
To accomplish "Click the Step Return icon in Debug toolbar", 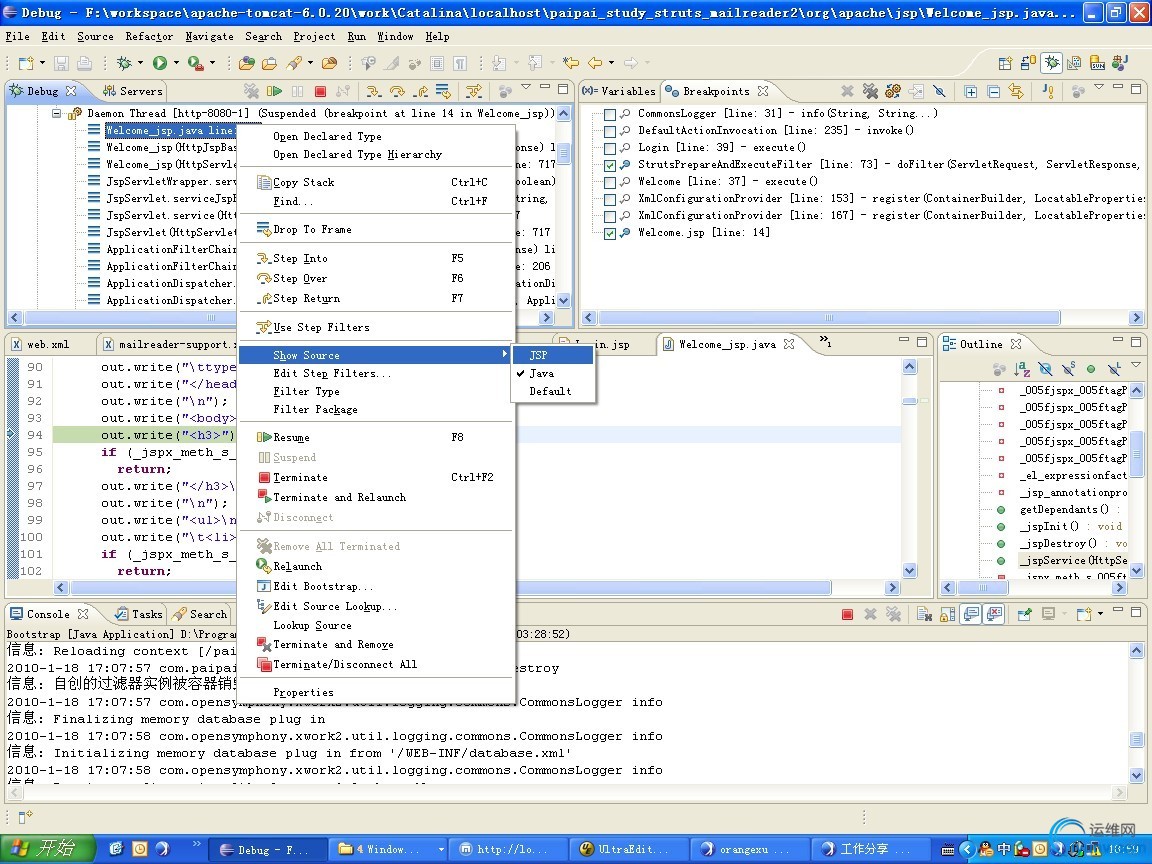I will (x=420, y=91).
